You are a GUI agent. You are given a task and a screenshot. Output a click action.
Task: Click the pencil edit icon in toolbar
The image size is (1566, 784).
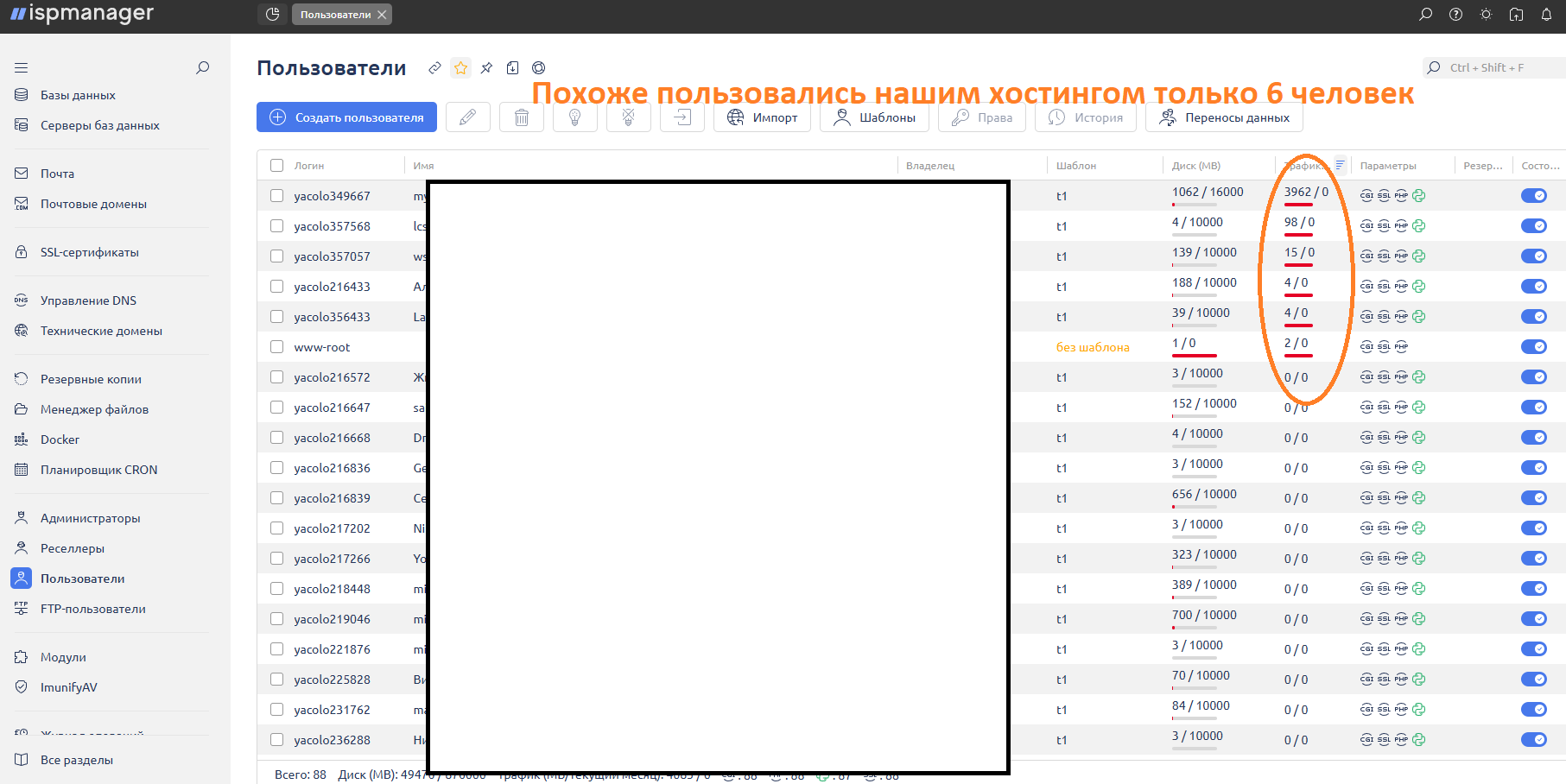point(468,117)
